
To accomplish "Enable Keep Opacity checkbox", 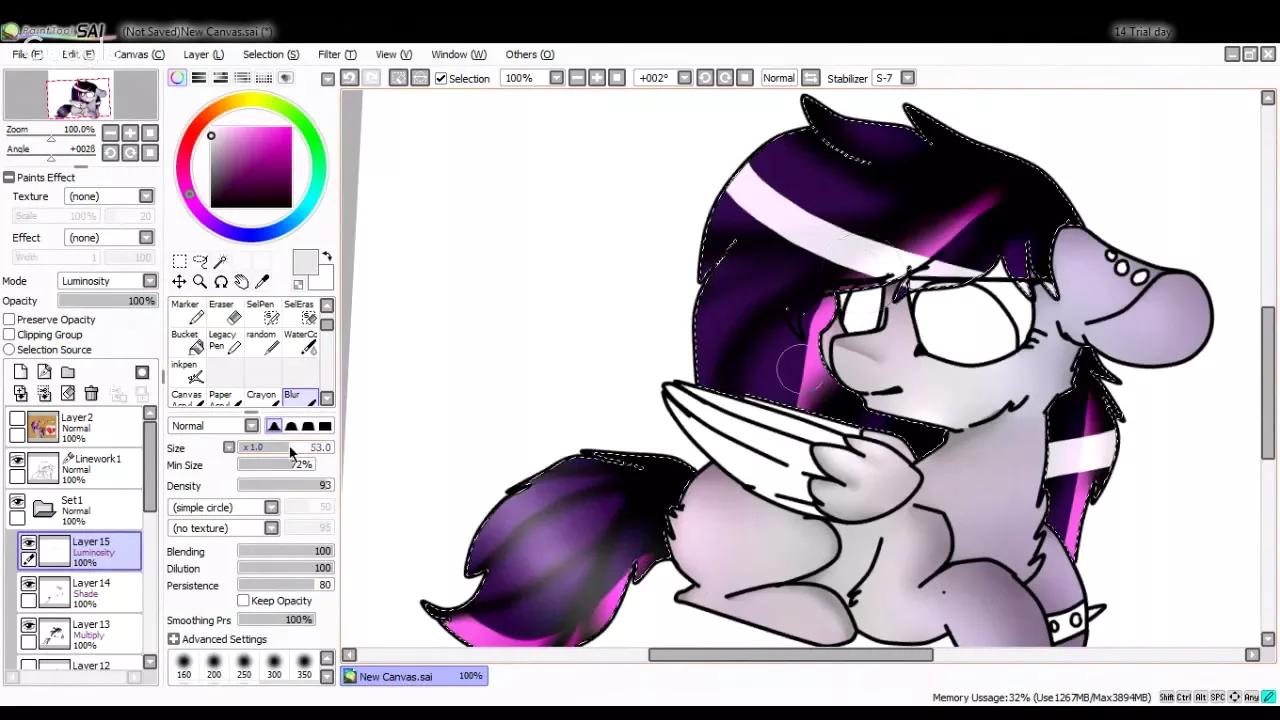I will point(243,601).
